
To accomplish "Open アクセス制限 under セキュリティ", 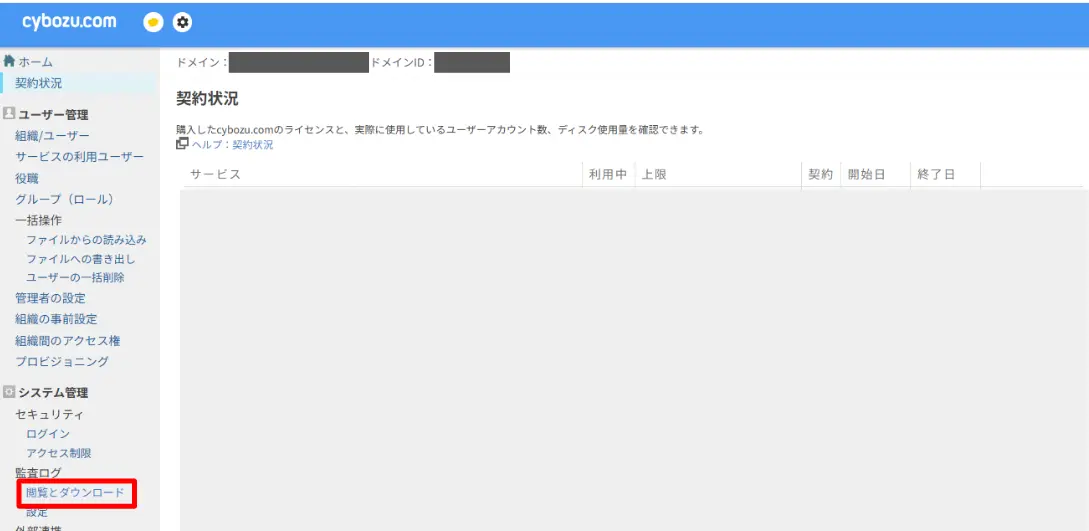I will (59, 453).
